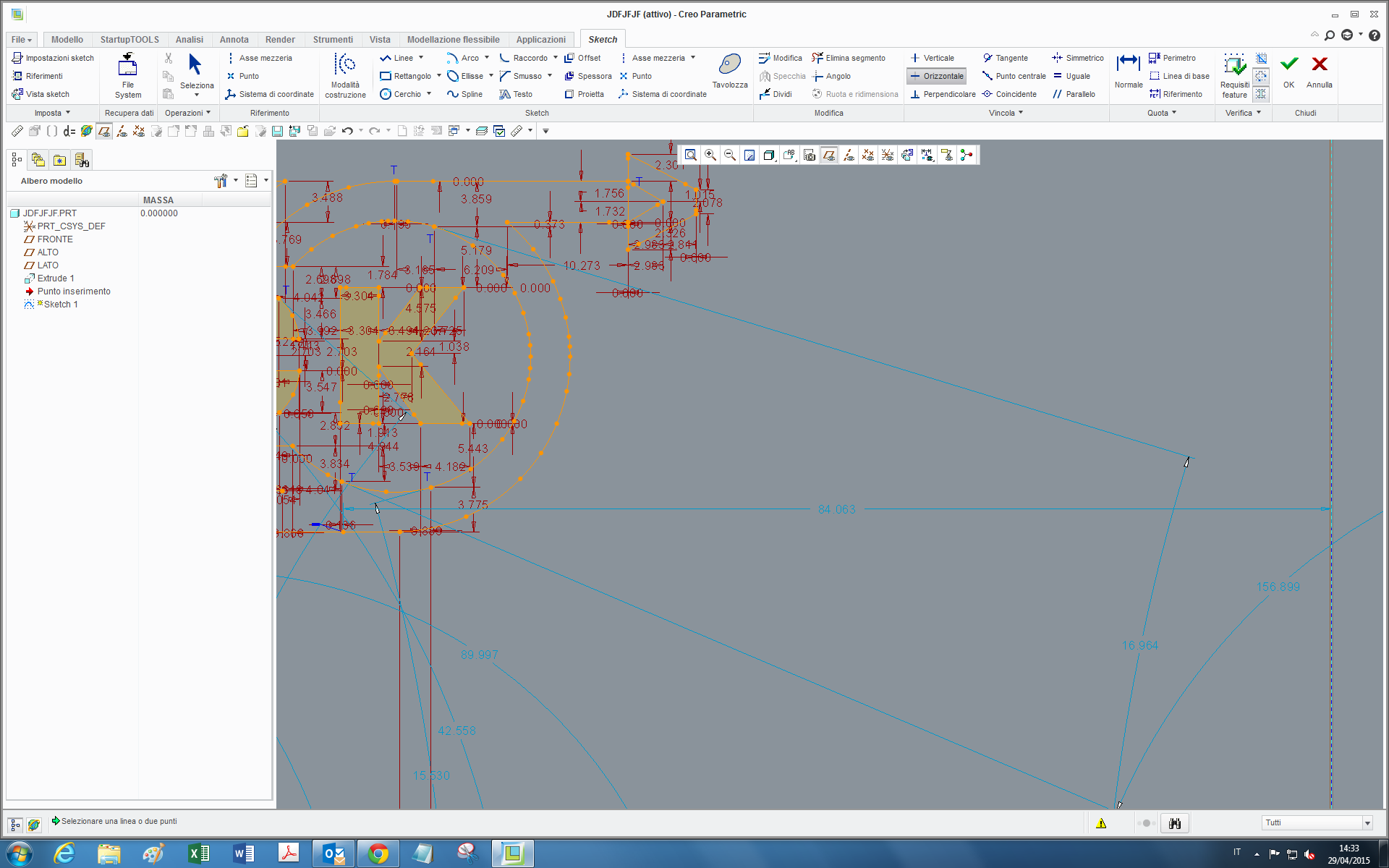The image size is (1389, 868).
Task: Create a Normale dimension
Action: coord(1129,71)
